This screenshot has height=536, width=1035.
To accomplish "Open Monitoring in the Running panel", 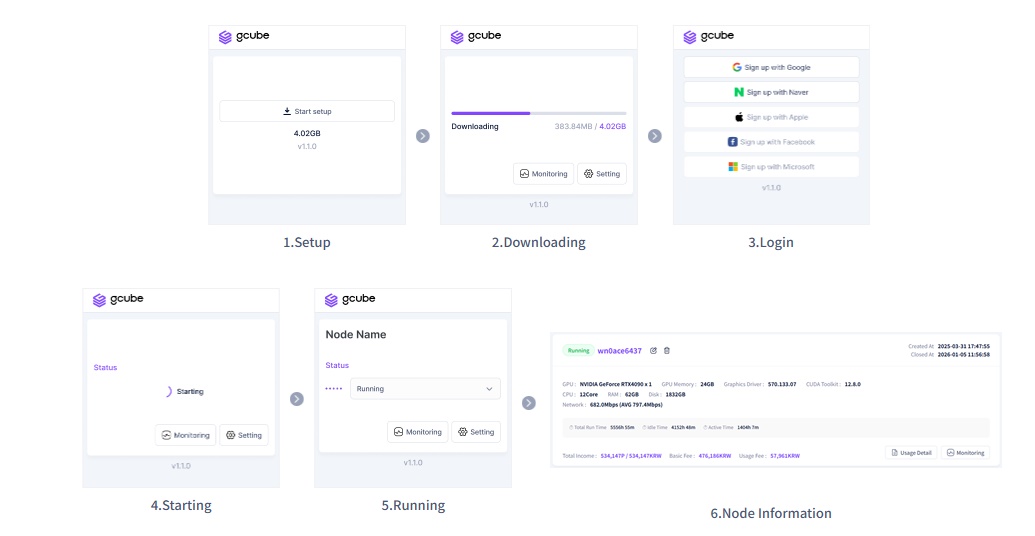I will pyautogui.click(x=418, y=432).
